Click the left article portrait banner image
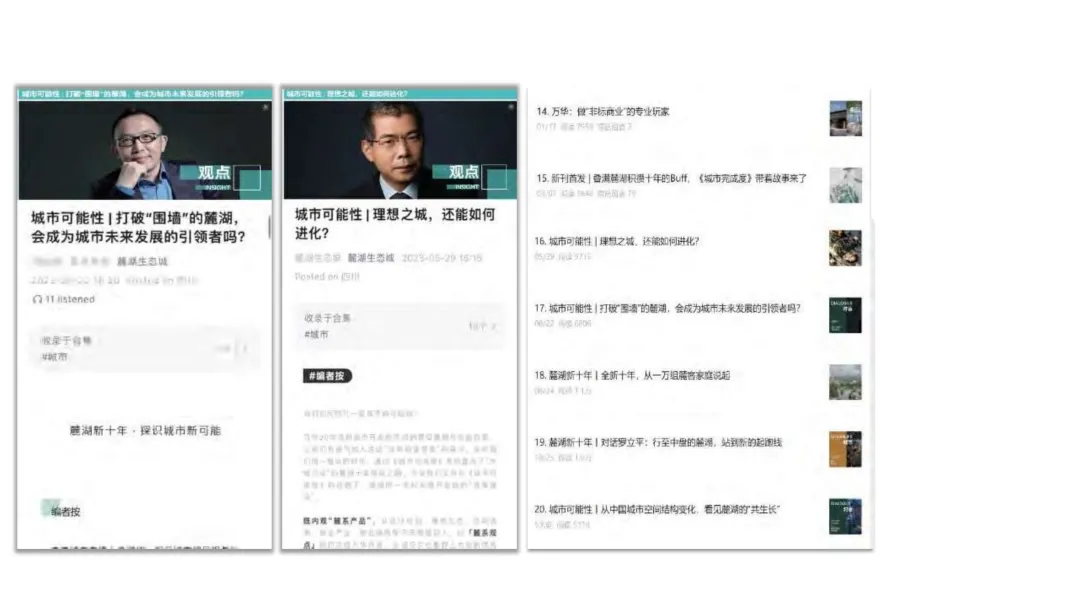 [x=145, y=150]
